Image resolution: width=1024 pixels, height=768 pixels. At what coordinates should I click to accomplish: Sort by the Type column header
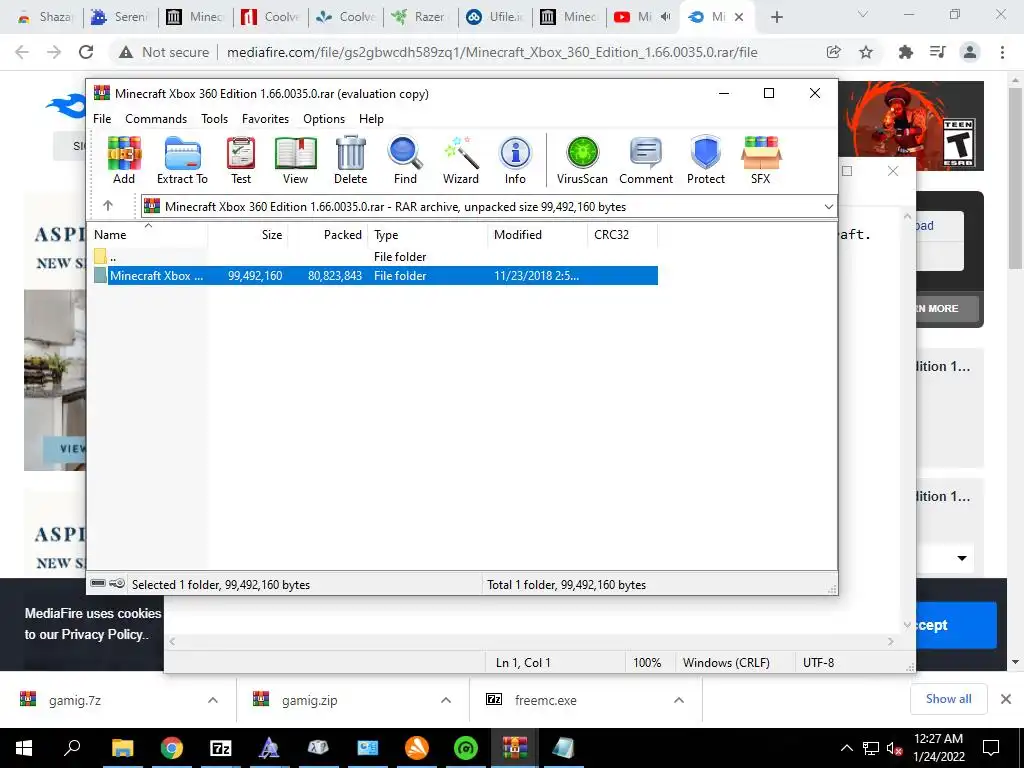(428, 234)
